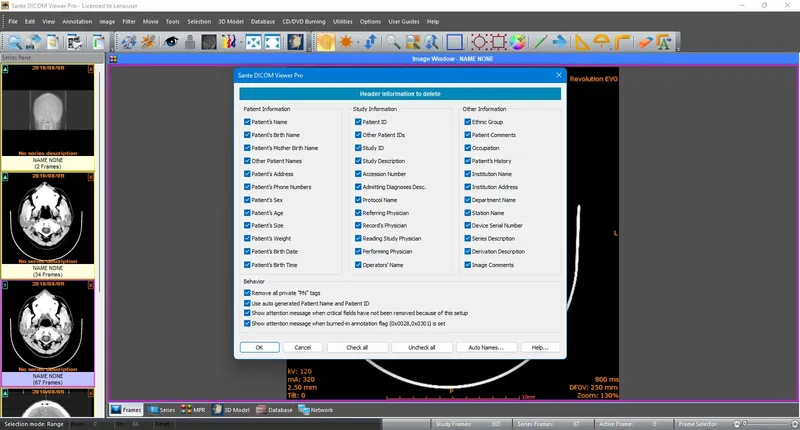Select the eraser tool
Viewport: 800px width, 430px height.
tap(645, 42)
